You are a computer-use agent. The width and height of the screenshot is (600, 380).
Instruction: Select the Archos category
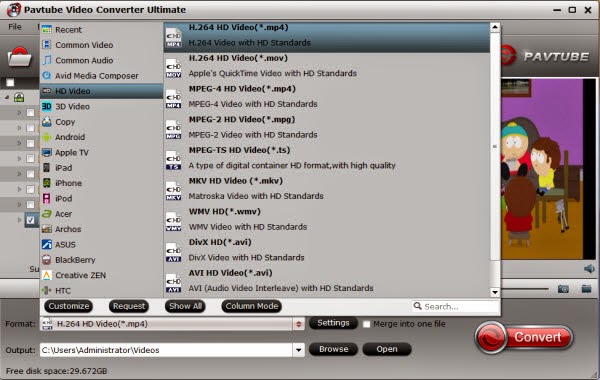click(101, 229)
